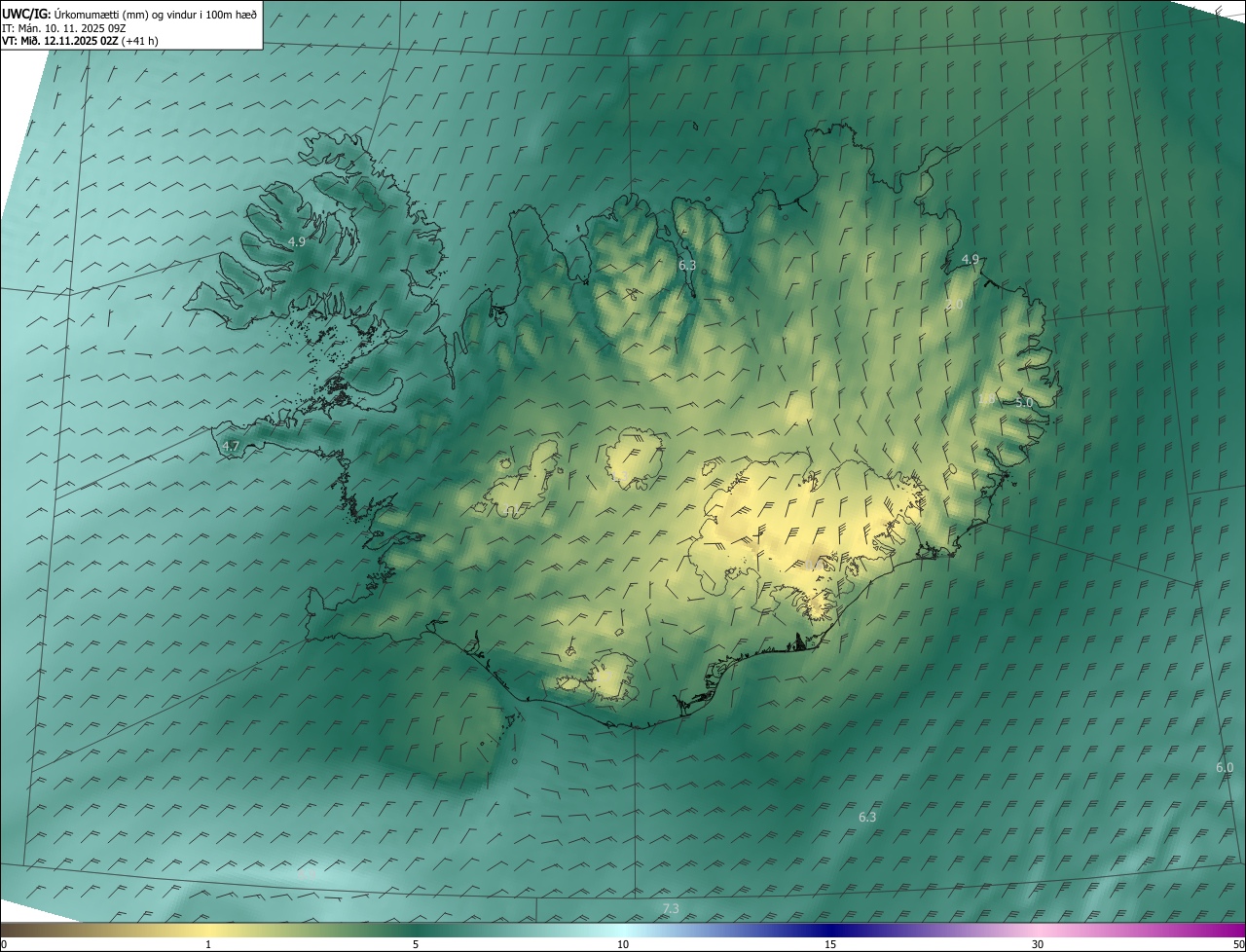Click the valid time 'VT: Mið. 12.11.2025 02Z (+41 h)'
This screenshot has height=952, width=1246.
pyautogui.click(x=80, y=41)
